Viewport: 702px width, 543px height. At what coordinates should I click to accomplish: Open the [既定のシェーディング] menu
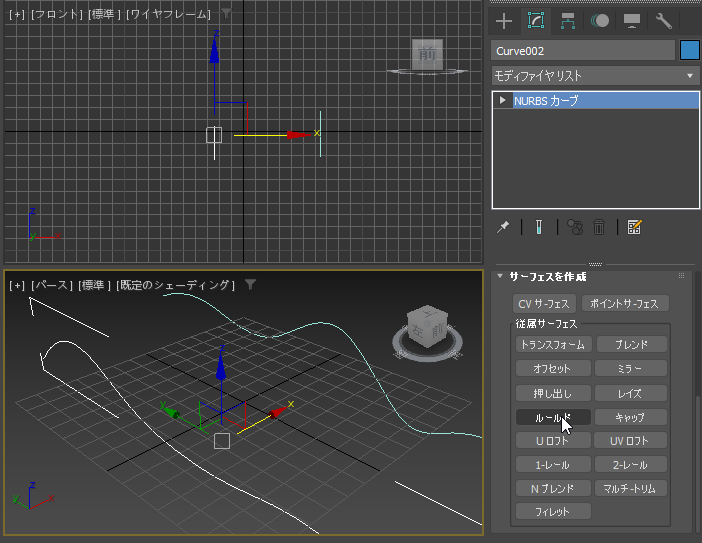pos(175,285)
